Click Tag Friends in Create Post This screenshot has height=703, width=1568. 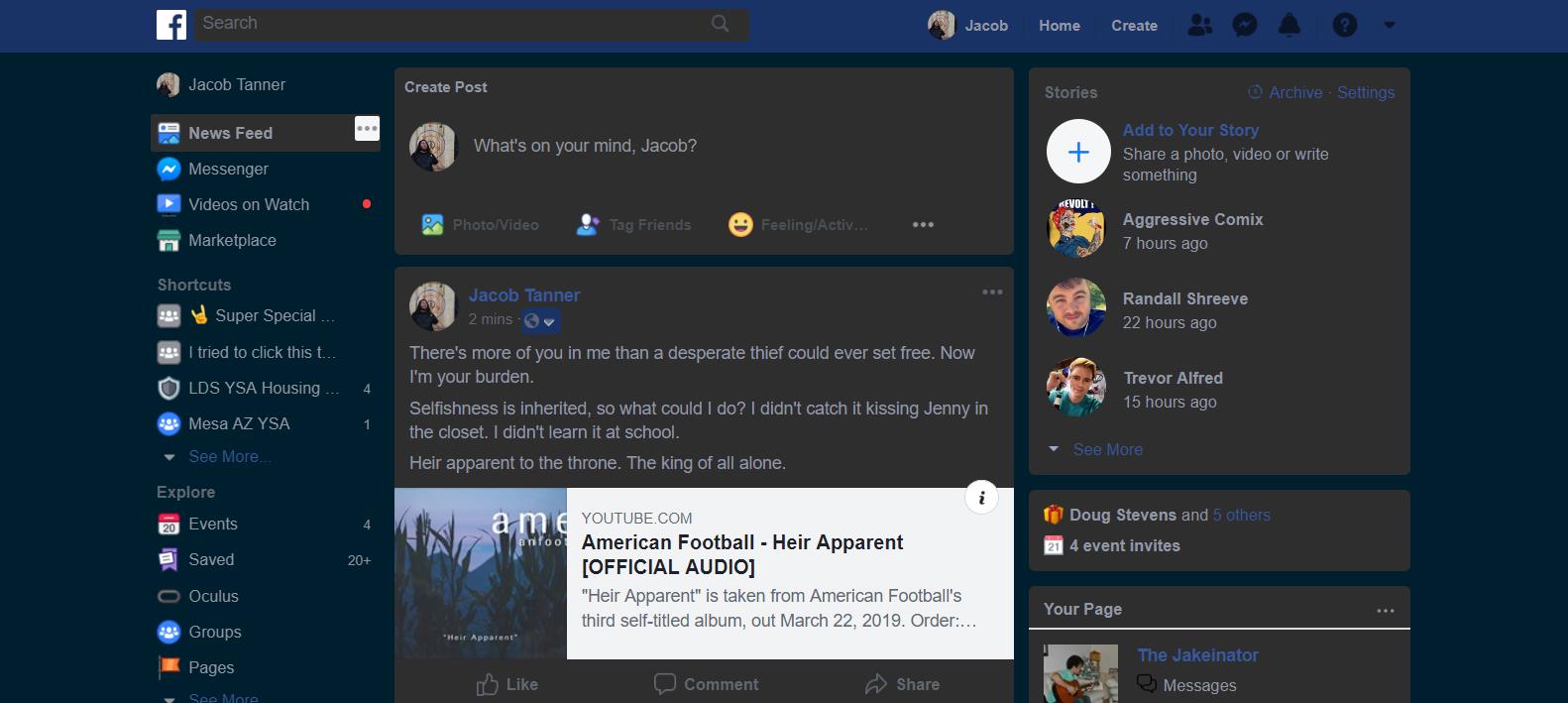[x=634, y=225]
